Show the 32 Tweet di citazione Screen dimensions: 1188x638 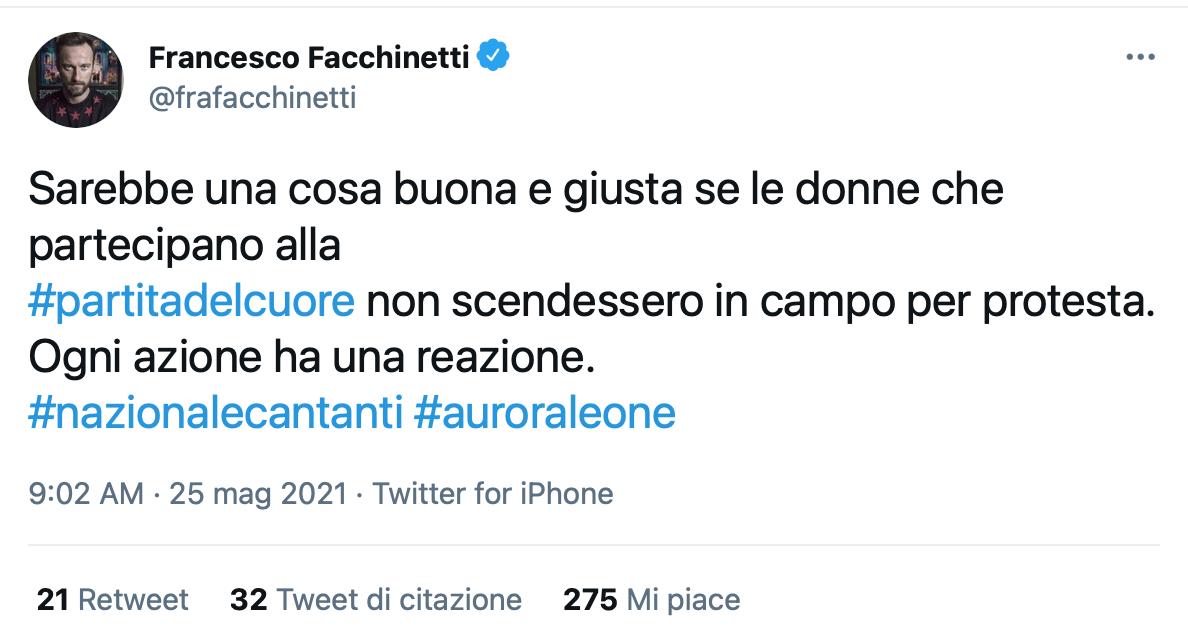[x=376, y=599]
